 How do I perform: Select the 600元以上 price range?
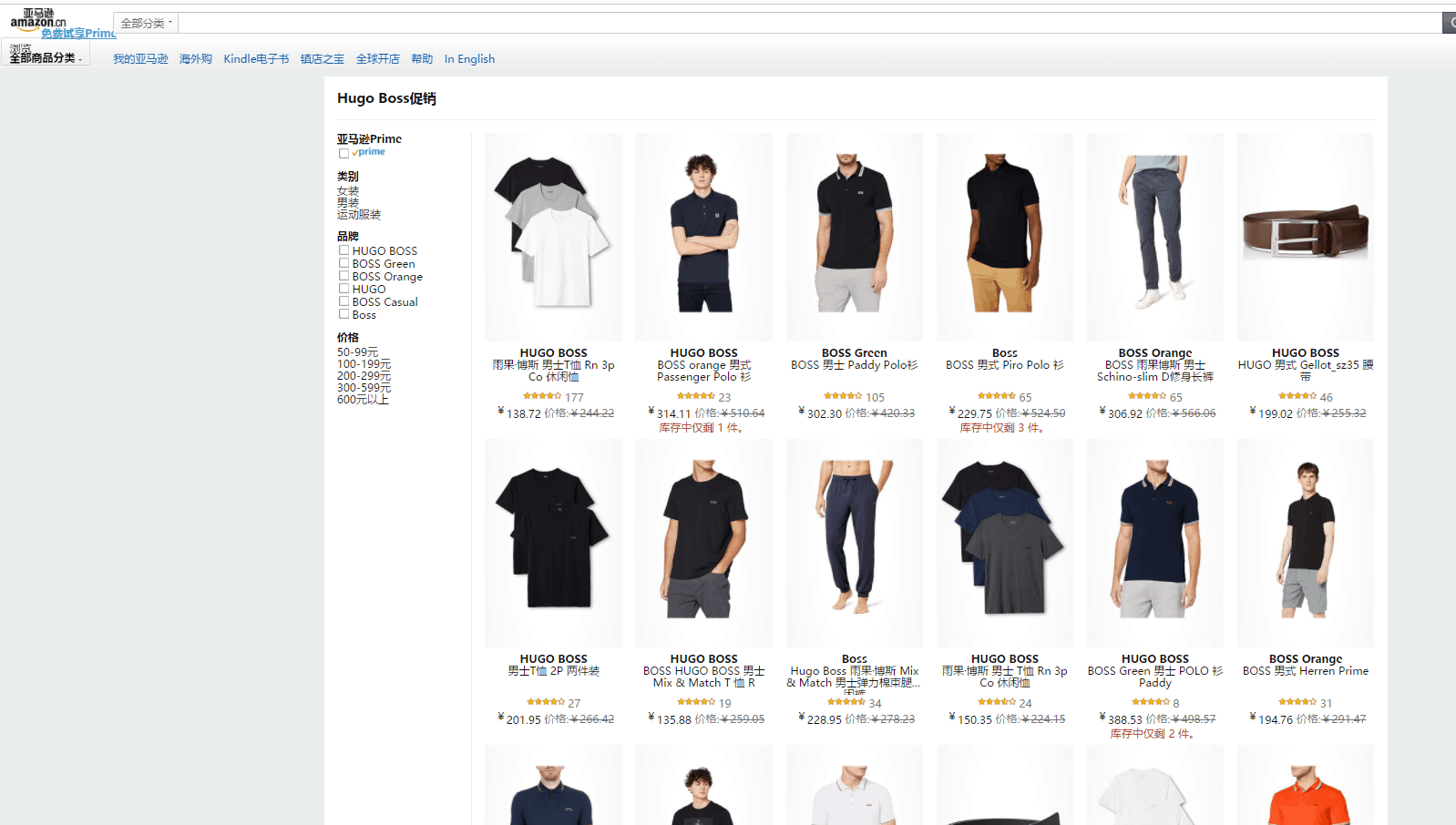(x=363, y=400)
